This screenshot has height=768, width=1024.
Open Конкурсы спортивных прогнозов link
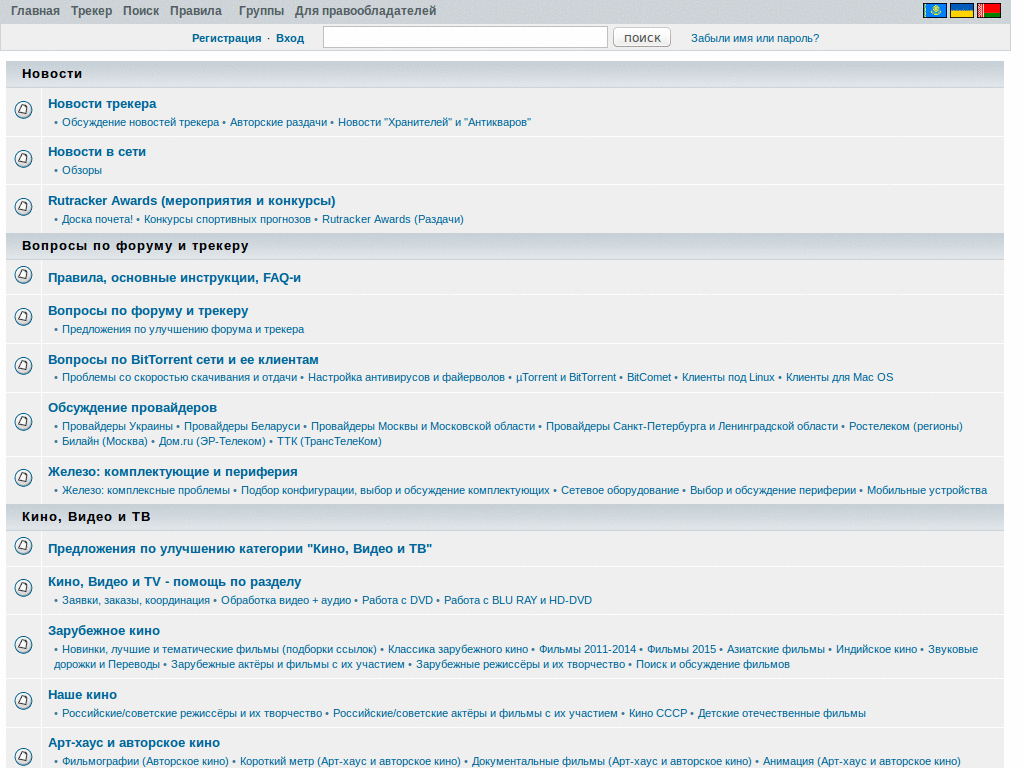tap(227, 219)
